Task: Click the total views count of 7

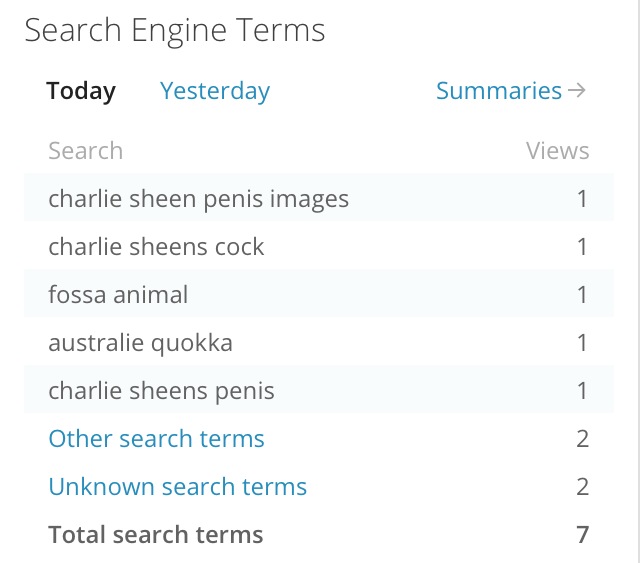Action: click(x=582, y=535)
